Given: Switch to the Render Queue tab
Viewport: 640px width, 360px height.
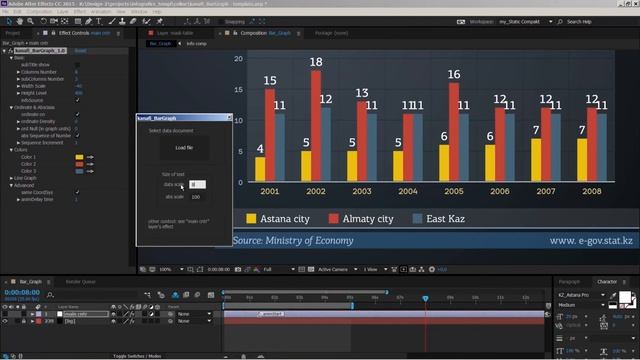Looking at the screenshot, I should [x=80, y=282].
